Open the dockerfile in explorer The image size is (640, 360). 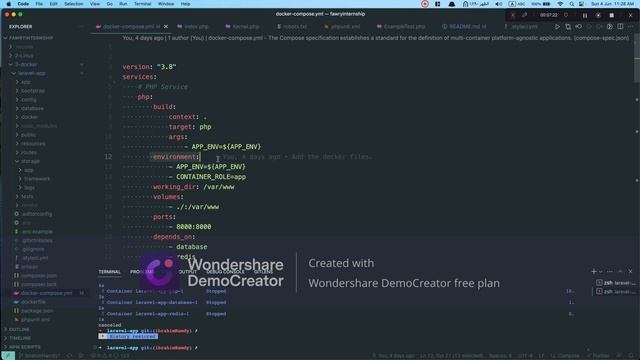[33, 302]
